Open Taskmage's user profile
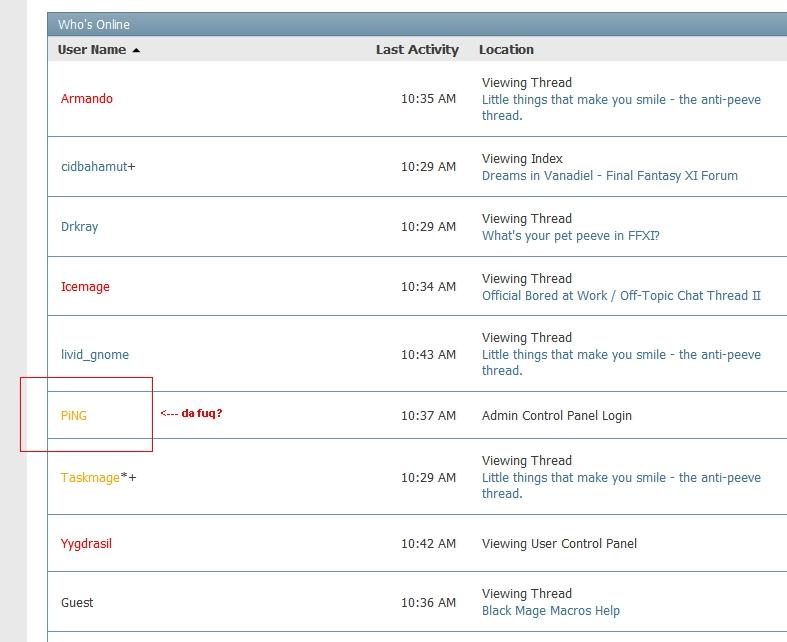This screenshot has height=642, width=787. click(90, 478)
